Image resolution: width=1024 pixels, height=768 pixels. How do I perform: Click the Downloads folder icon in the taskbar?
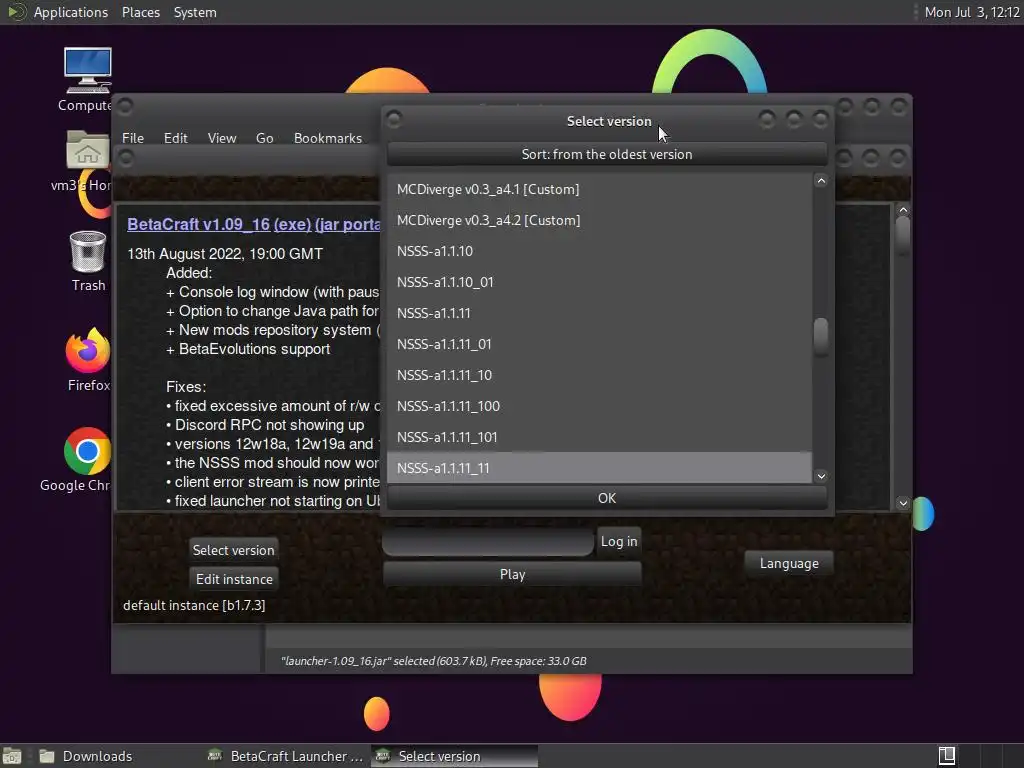click(47, 756)
